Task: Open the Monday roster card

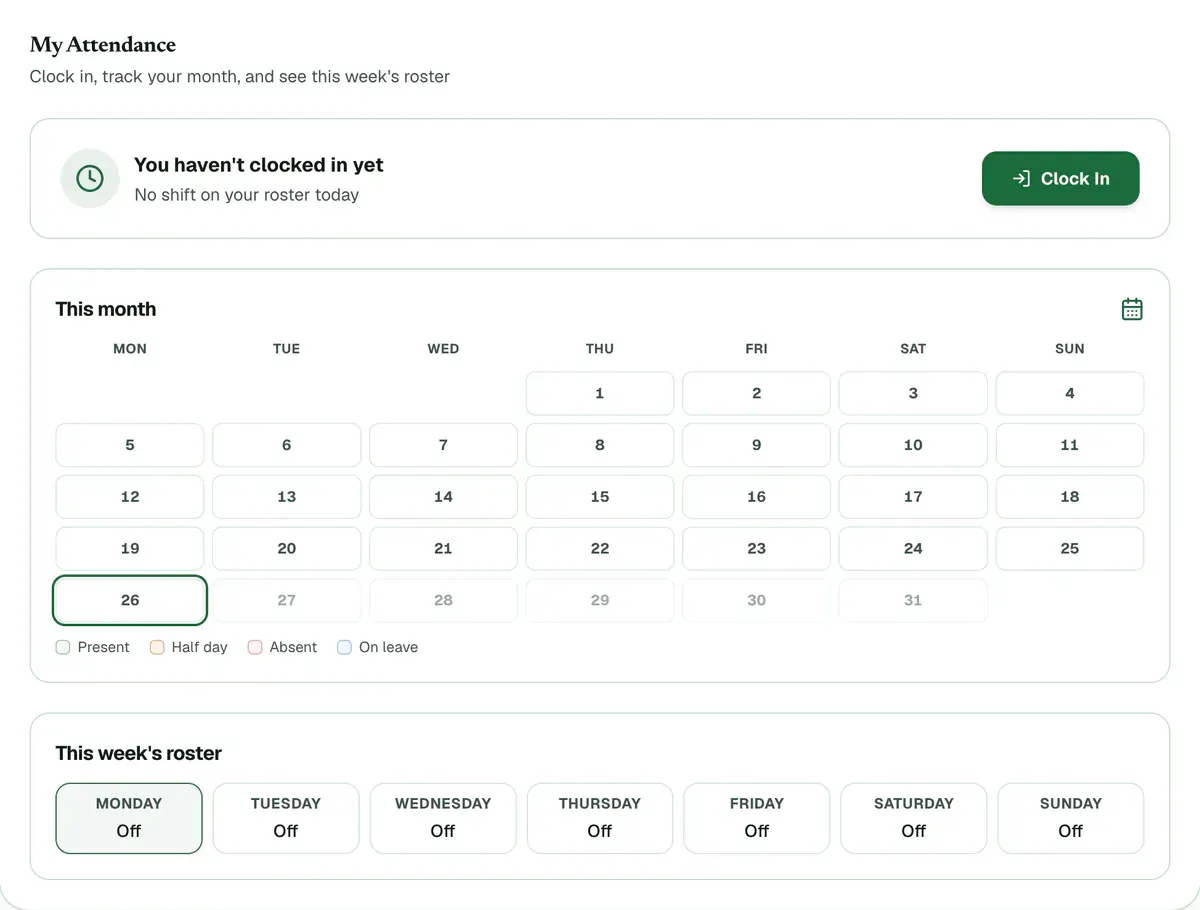Action: (129, 818)
